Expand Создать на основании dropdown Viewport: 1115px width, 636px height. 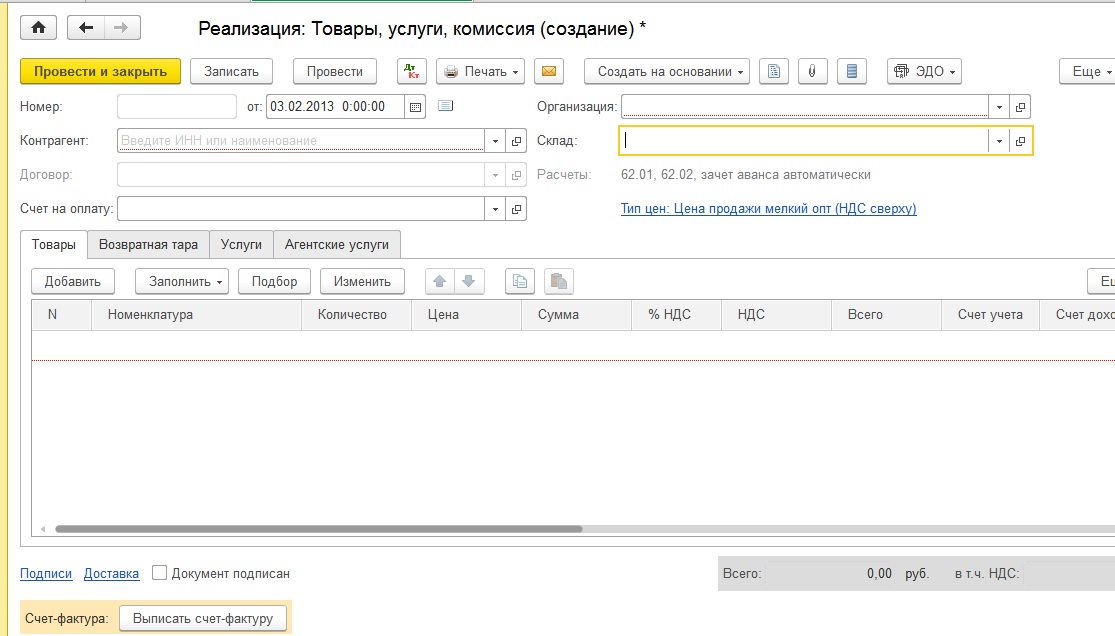tap(667, 71)
